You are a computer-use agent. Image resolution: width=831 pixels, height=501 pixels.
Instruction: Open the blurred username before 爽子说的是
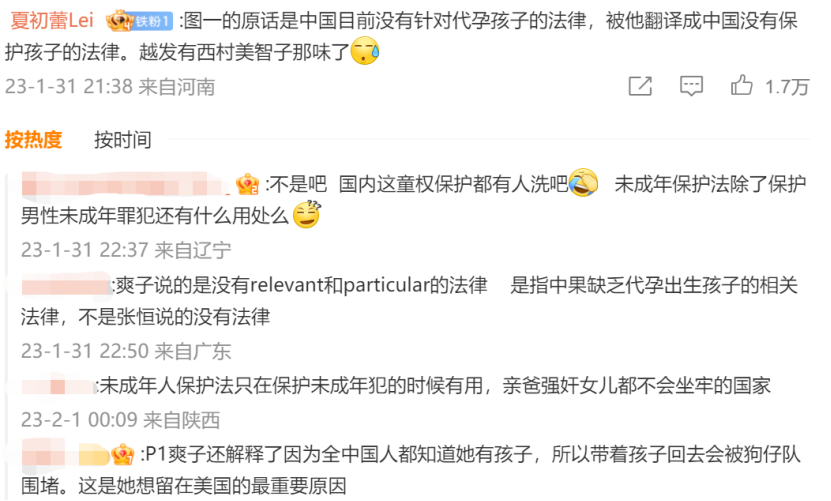[66, 285]
